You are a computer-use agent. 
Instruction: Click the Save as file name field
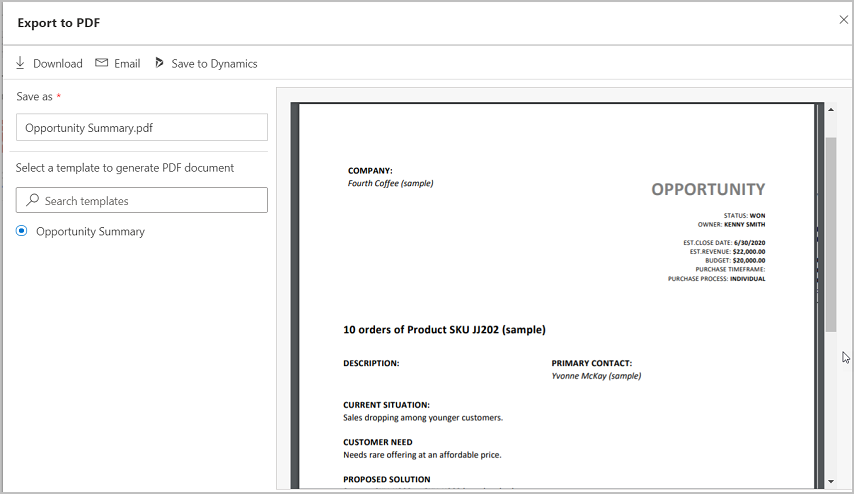(142, 127)
